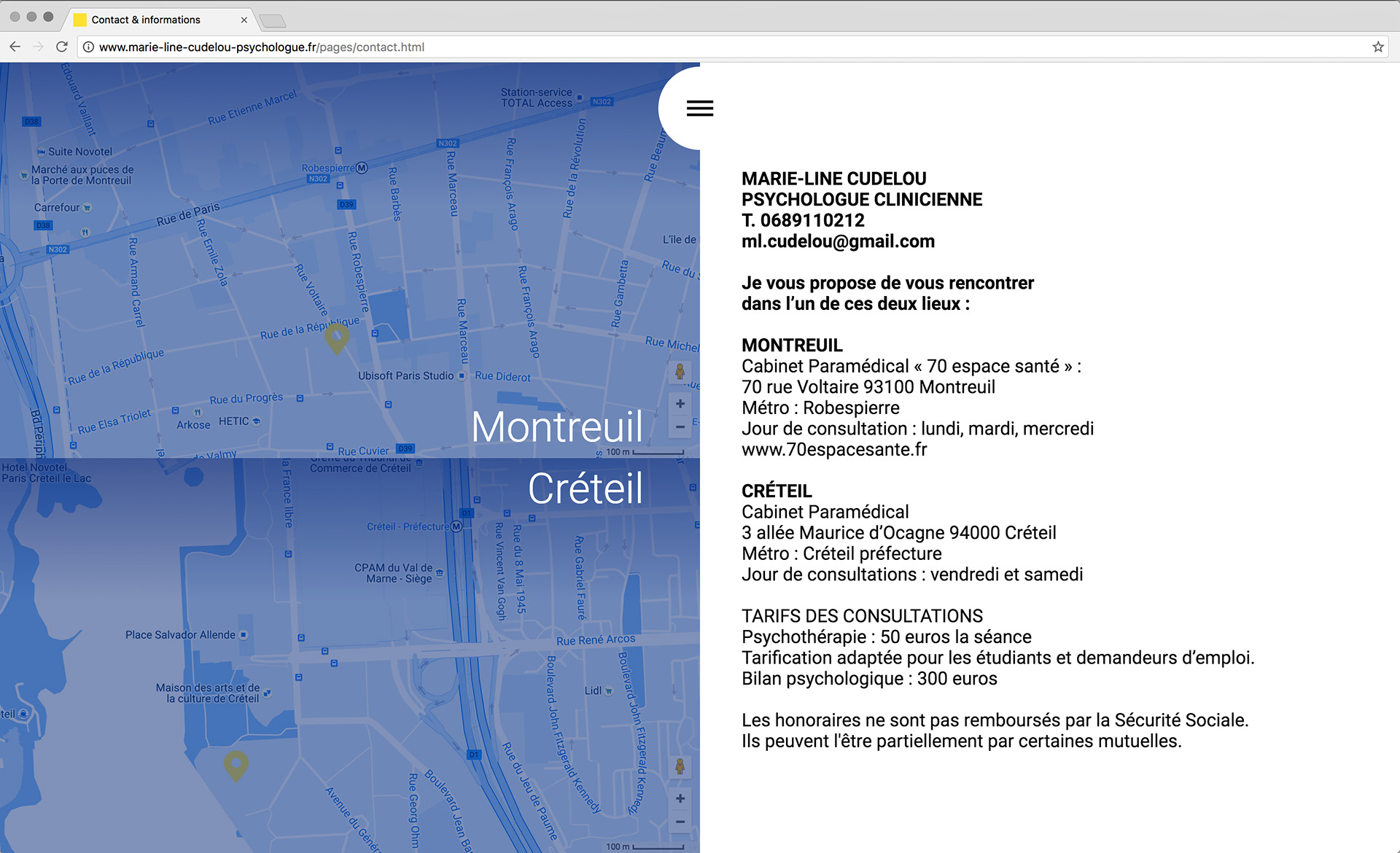This screenshot has height=853, width=1400.
Task: Click the Robespierre metro station marker
Action: pos(362,168)
